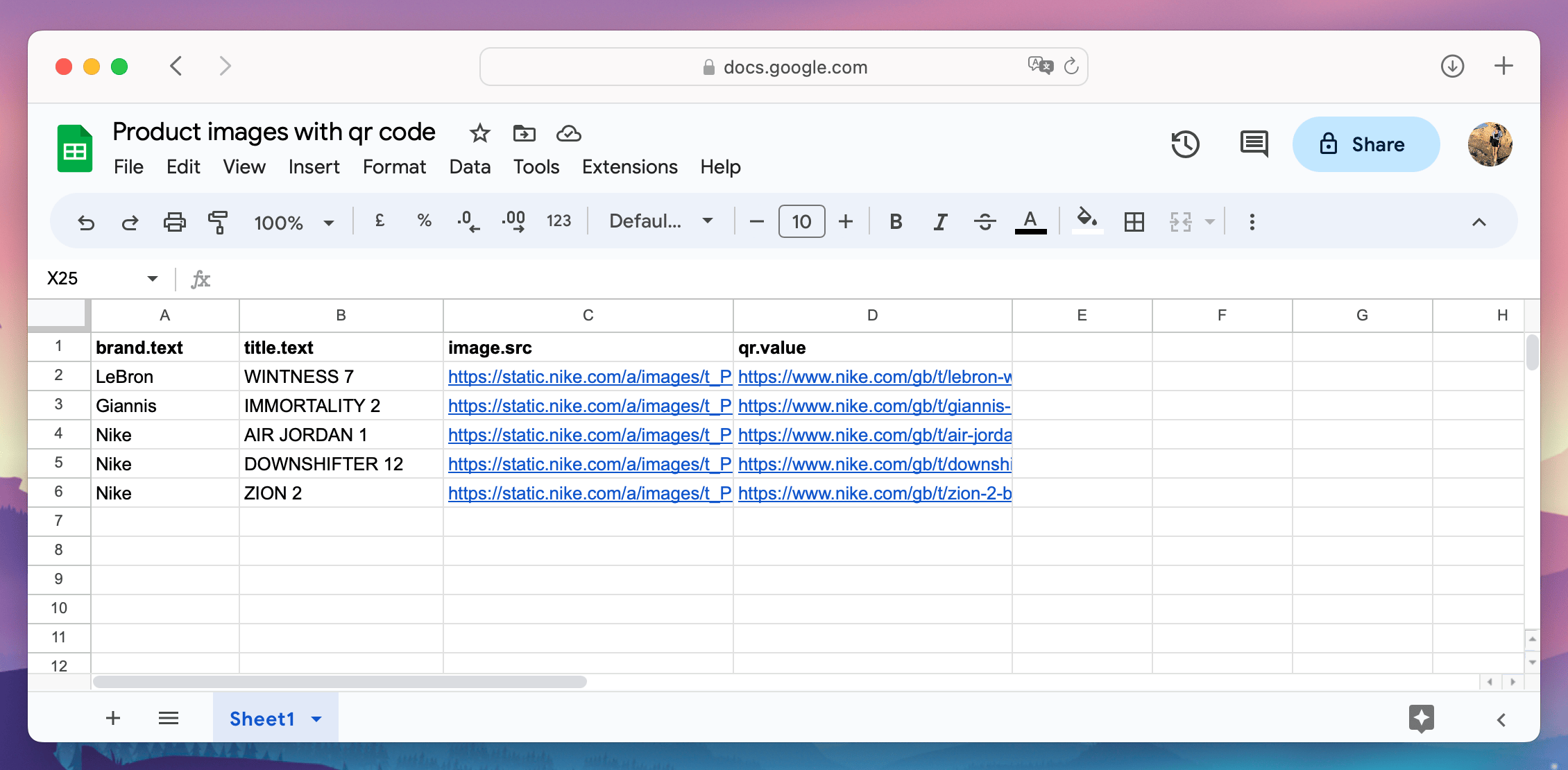Open the nike.com air-jordan qr link
This screenshot has height=770, width=1568.
coord(875,435)
